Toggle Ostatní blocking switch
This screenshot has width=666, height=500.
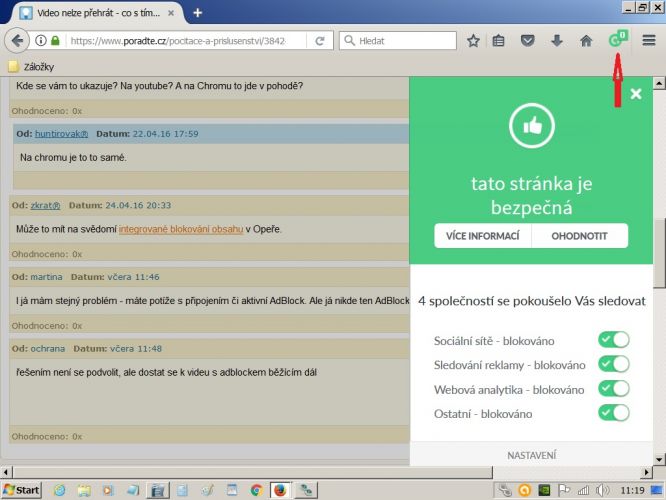tap(613, 413)
